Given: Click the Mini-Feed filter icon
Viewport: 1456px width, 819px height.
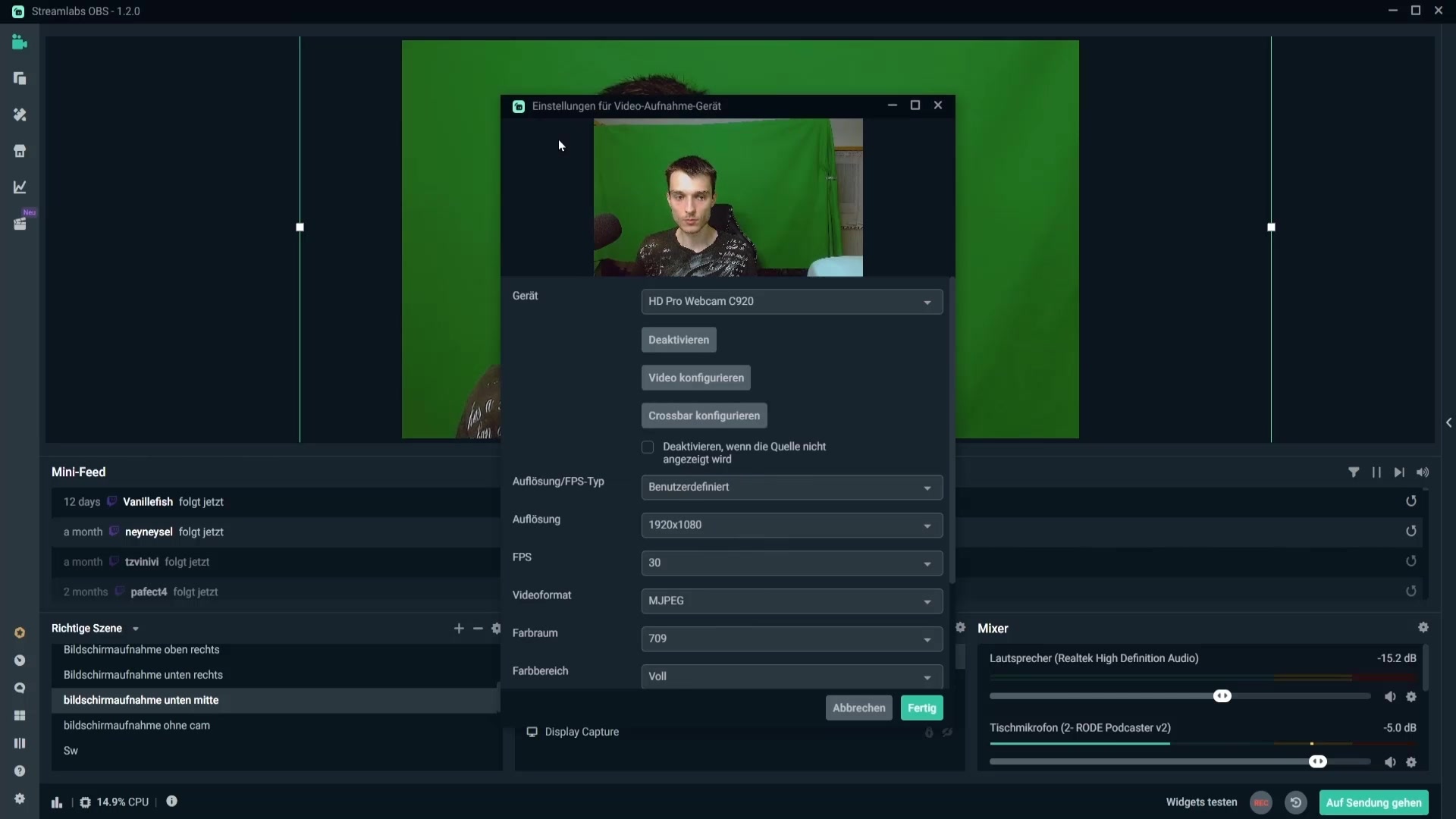Looking at the screenshot, I should click(1354, 472).
